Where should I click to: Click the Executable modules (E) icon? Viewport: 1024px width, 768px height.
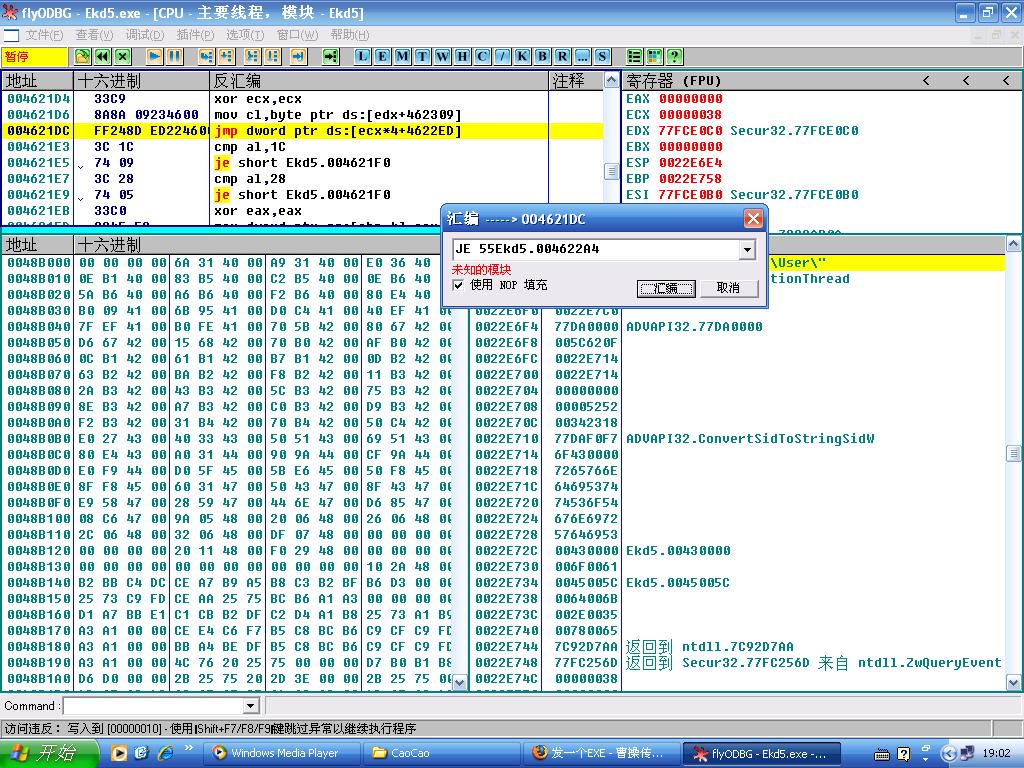click(x=382, y=56)
